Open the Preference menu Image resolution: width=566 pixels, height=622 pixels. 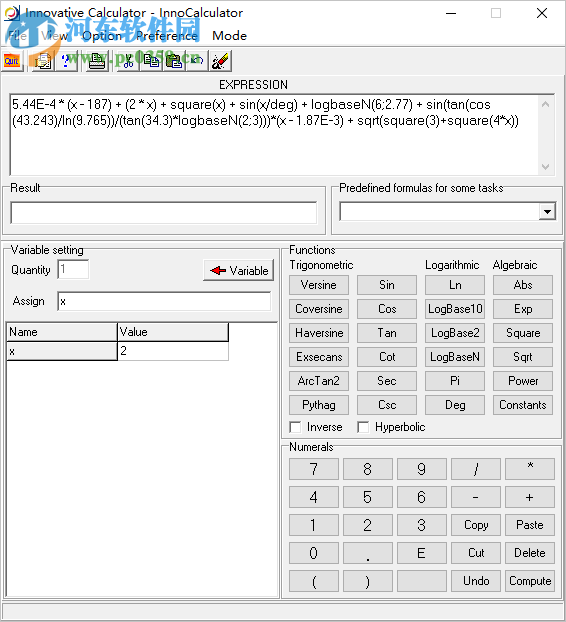click(x=167, y=36)
